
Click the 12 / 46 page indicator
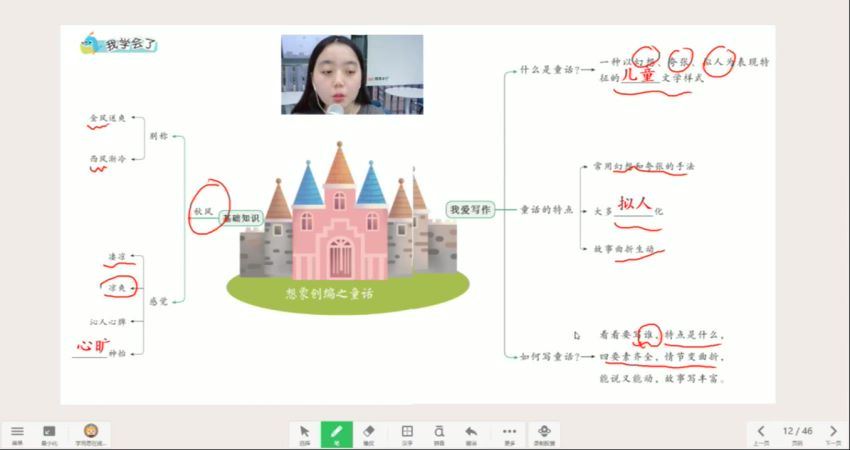[x=797, y=432]
